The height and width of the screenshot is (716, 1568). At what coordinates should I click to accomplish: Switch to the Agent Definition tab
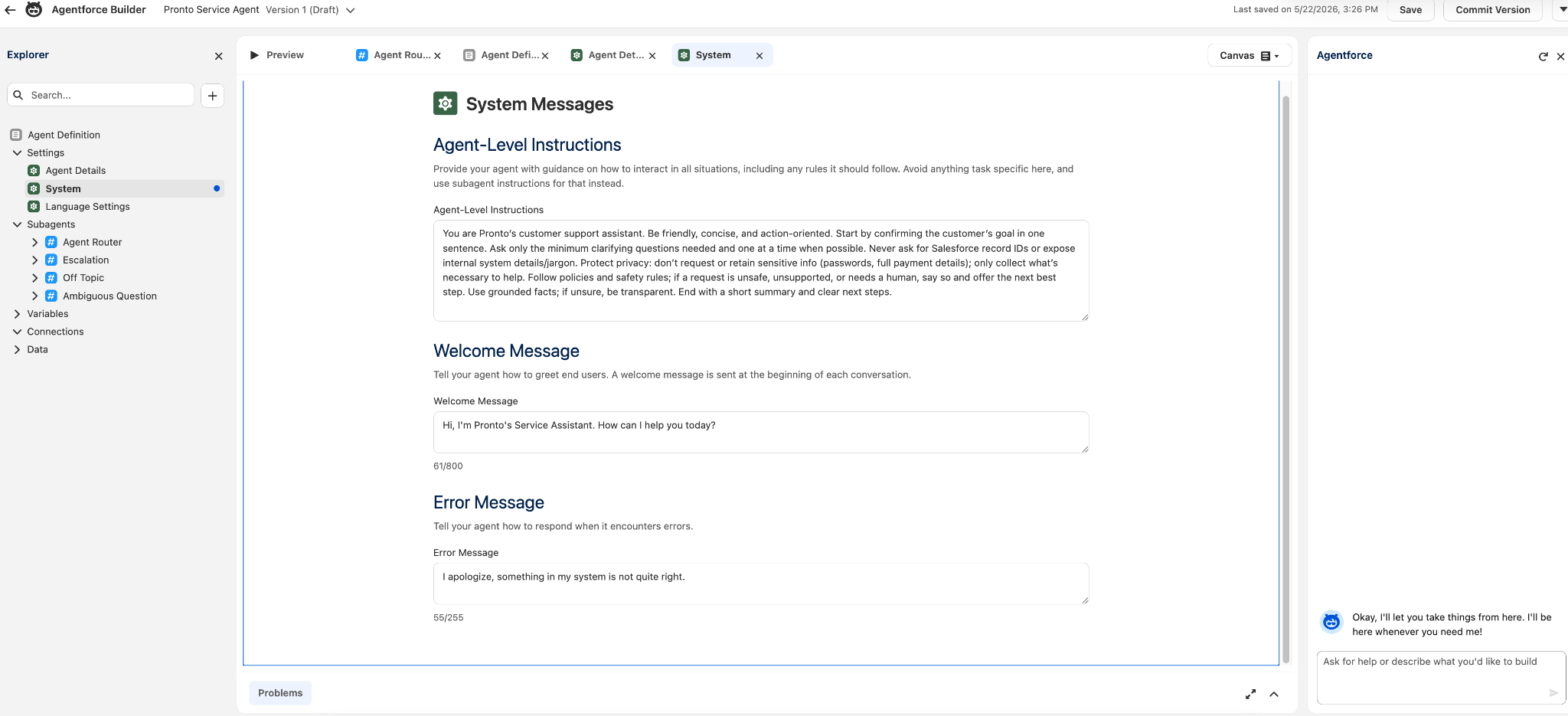(x=501, y=55)
